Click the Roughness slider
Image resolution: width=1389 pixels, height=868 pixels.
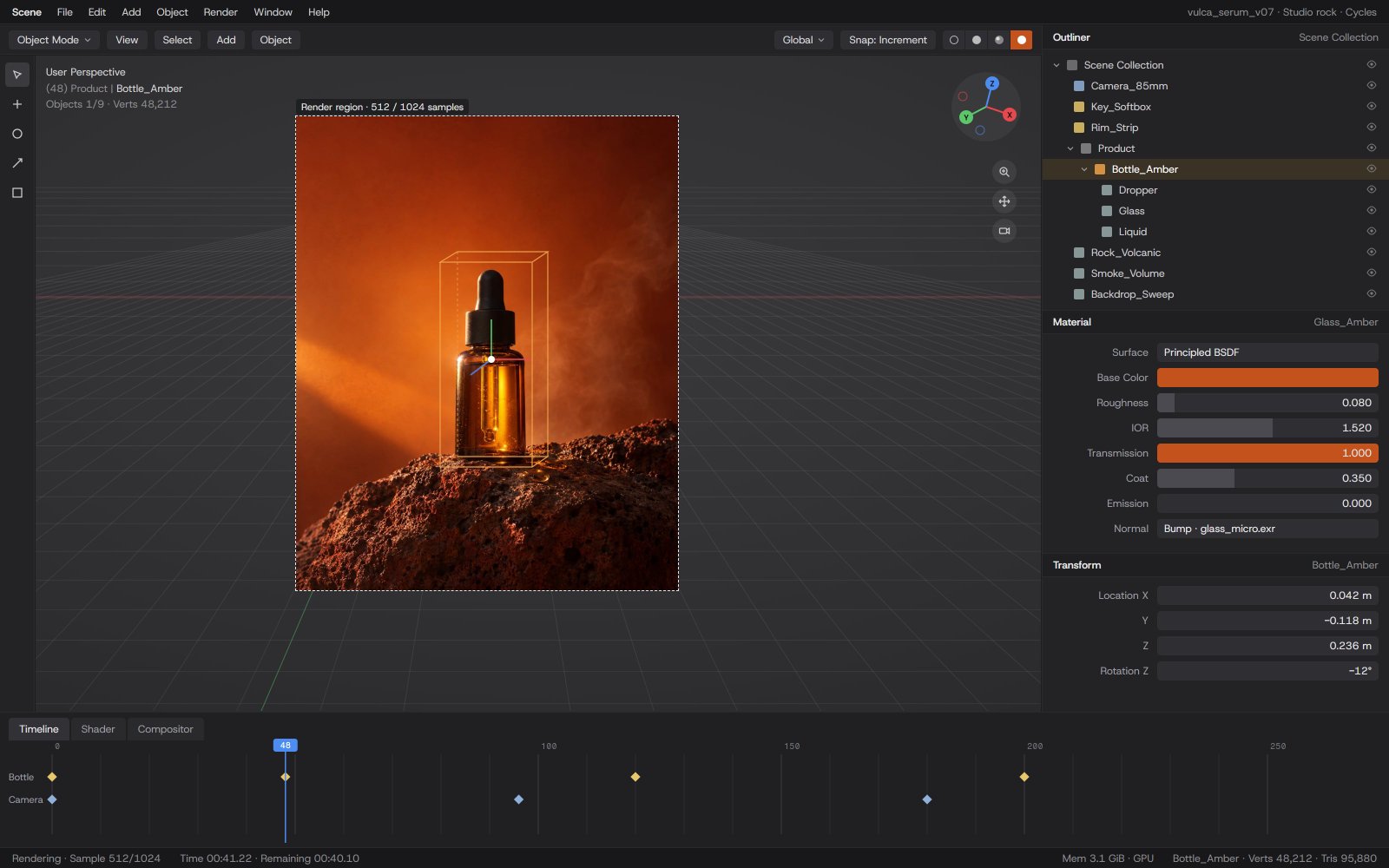click(x=1267, y=403)
